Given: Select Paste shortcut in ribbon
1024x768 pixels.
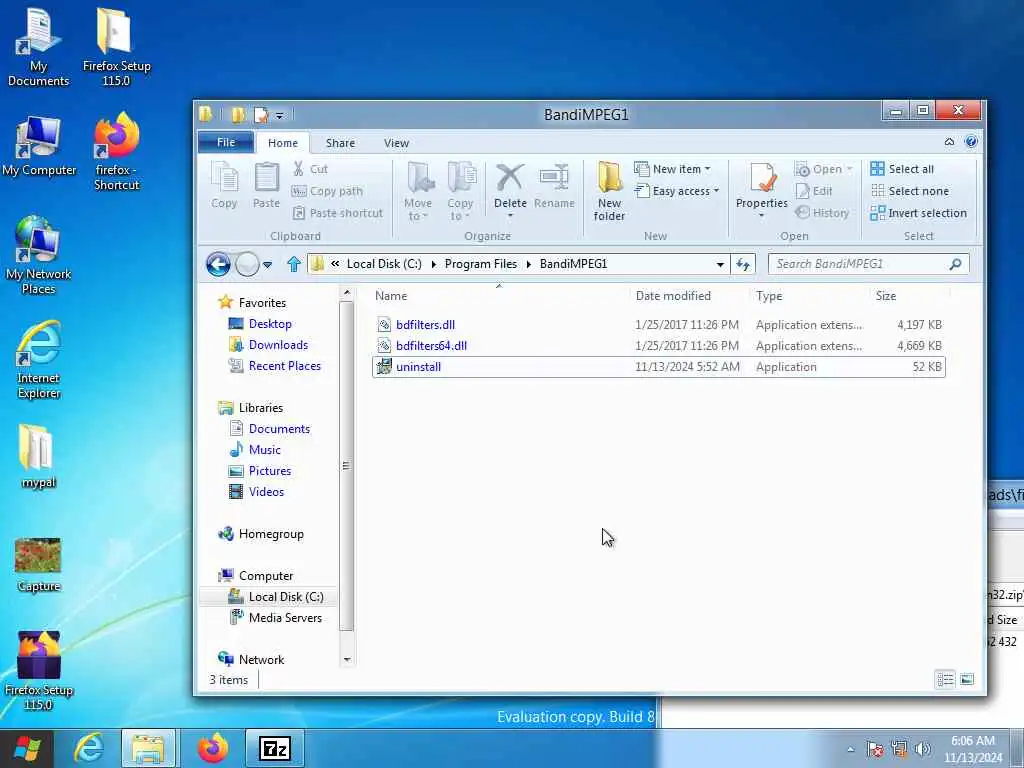Looking at the screenshot, I should pyautogui.click(x=338, y=213).
